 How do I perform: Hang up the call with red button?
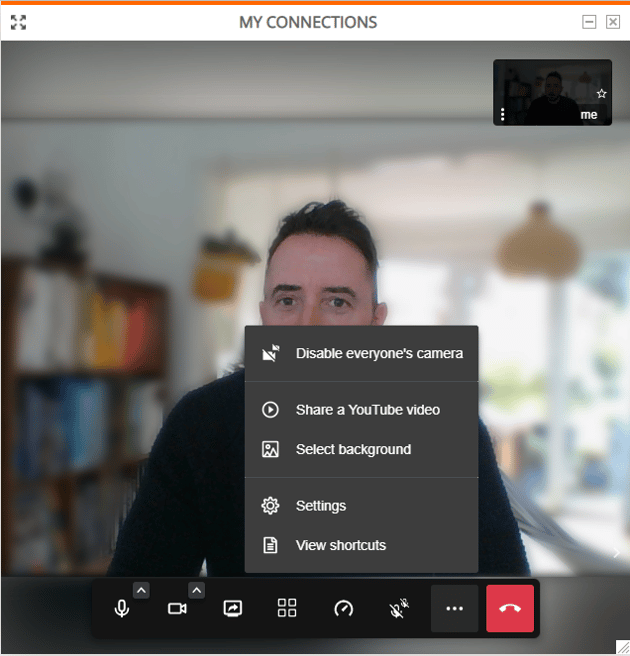point(510,608)
